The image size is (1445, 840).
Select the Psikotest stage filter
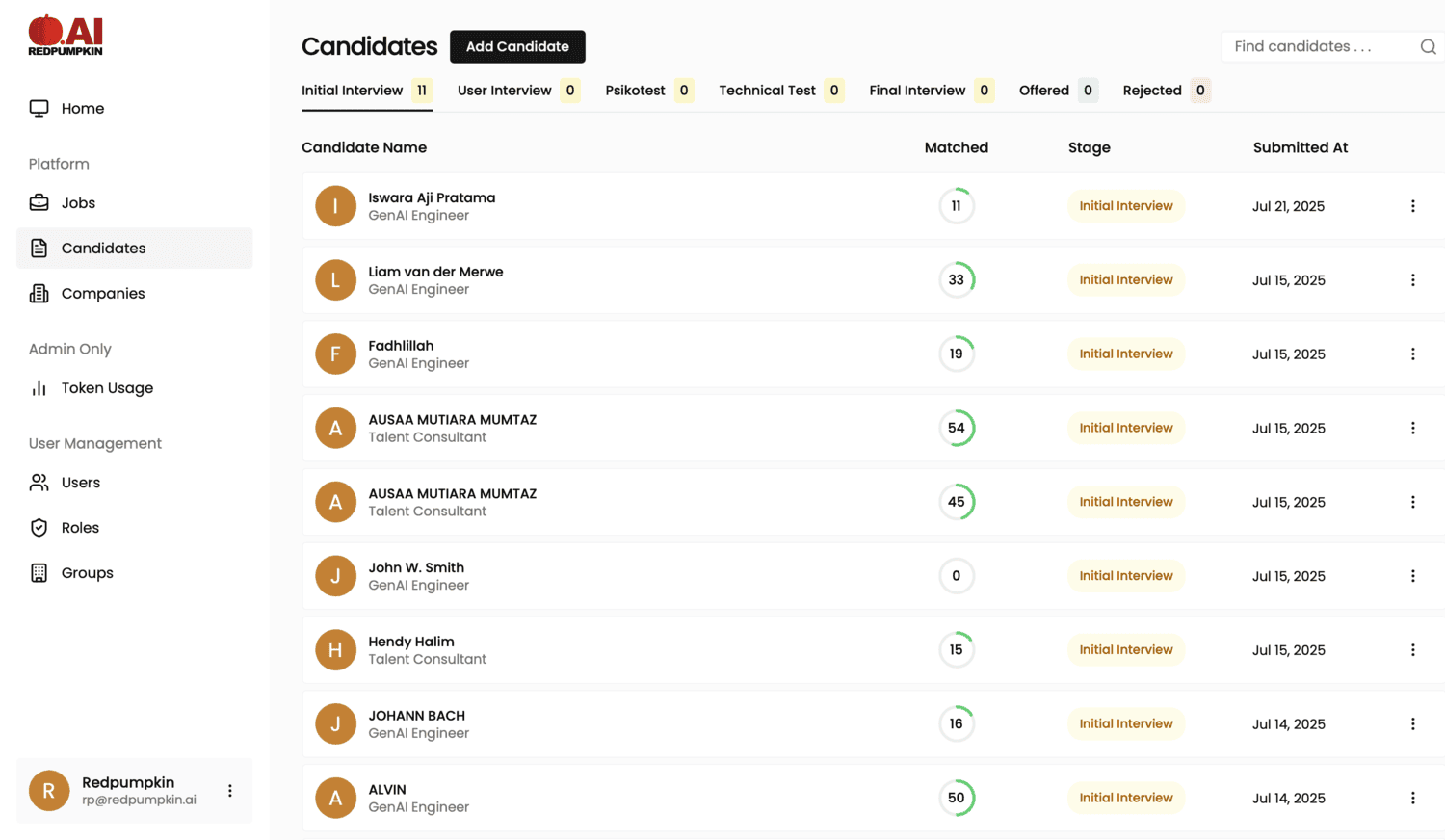636,90
